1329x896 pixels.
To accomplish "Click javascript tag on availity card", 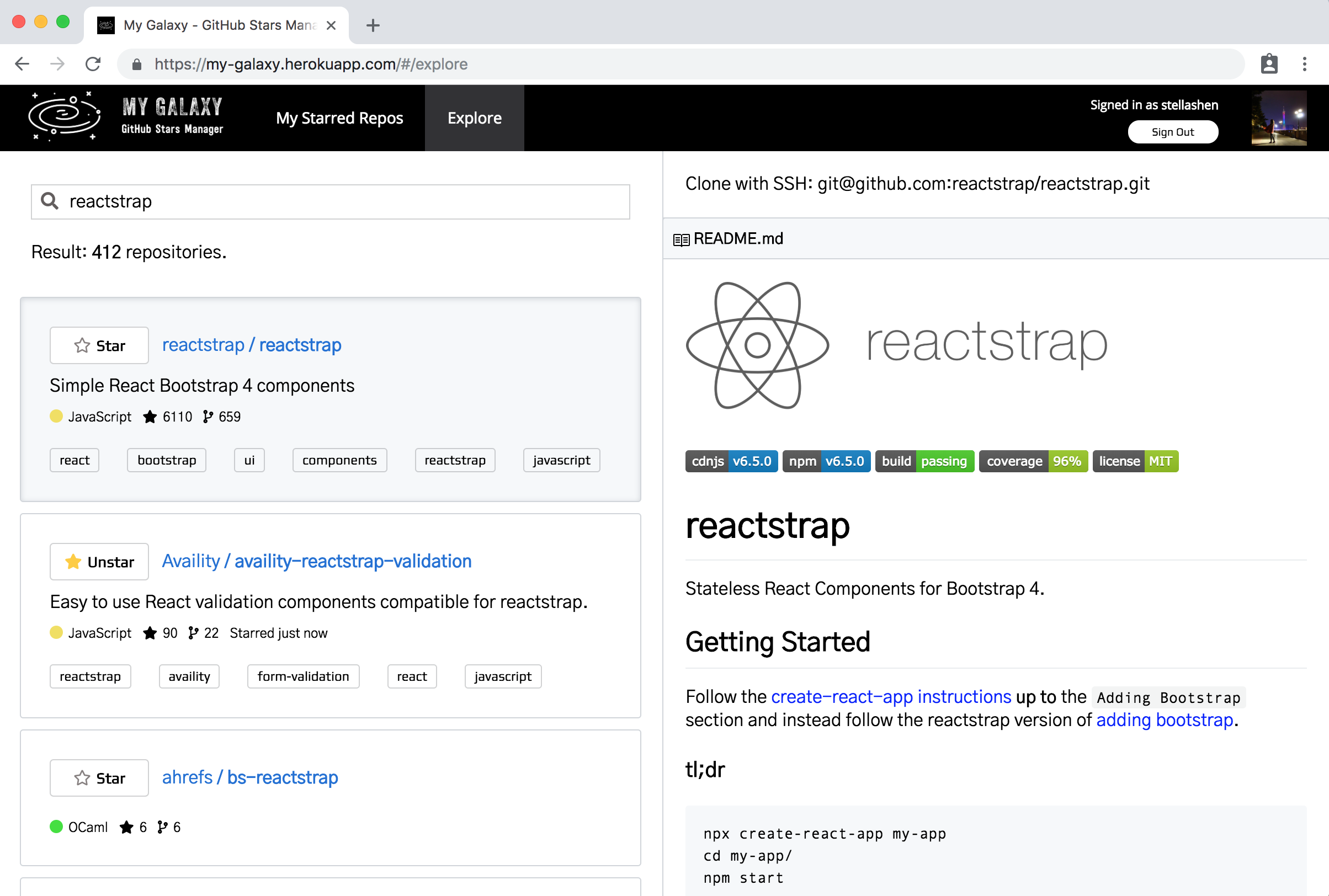I will click(x=503, y=676).
